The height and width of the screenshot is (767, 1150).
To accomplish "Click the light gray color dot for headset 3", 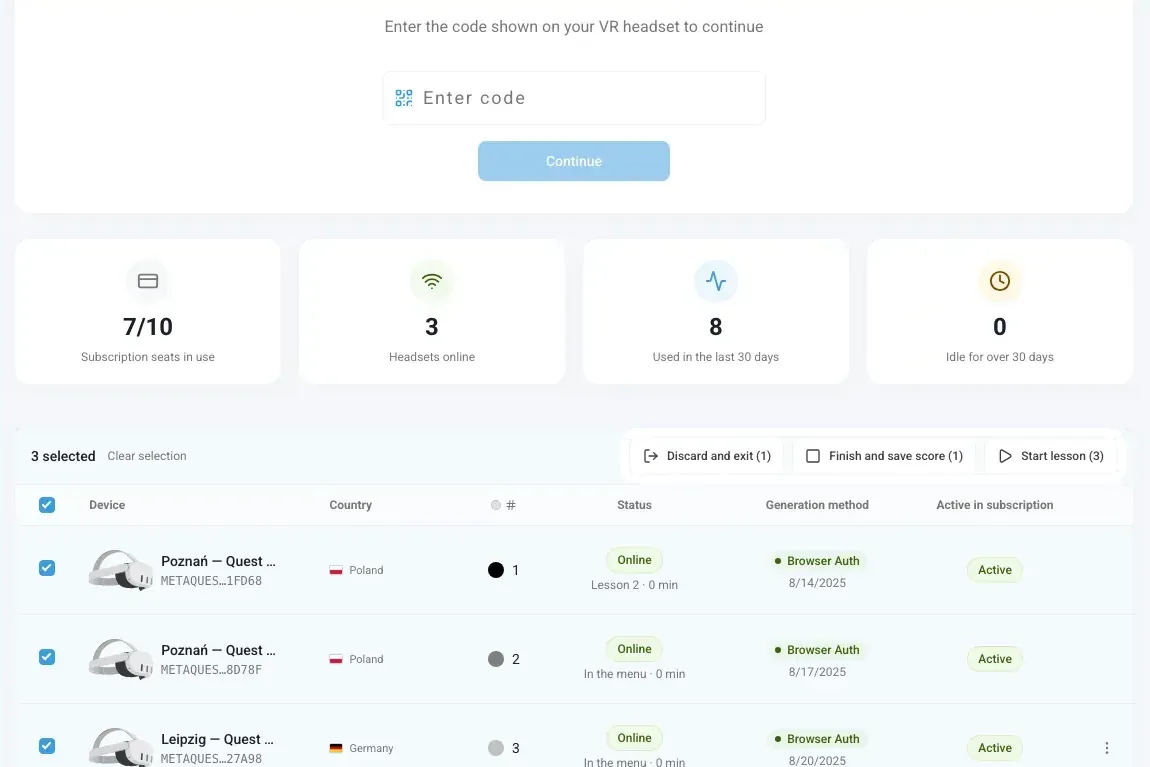I will click(496, 748).
